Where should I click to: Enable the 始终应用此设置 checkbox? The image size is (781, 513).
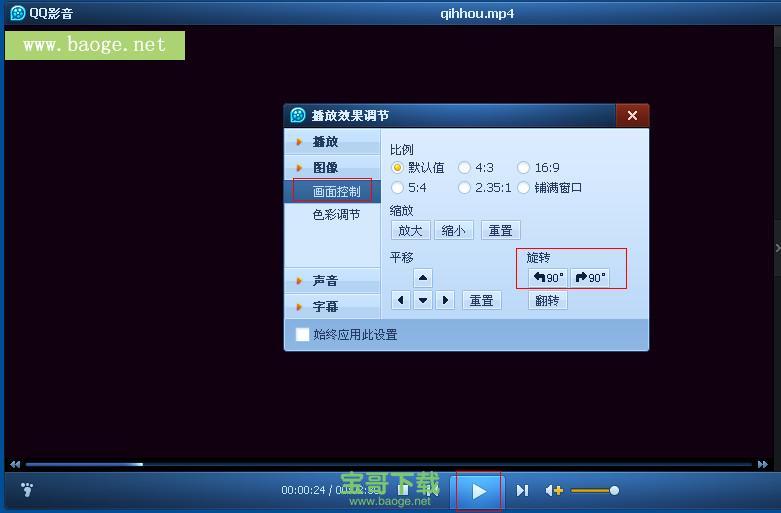[x=302, y=335]
